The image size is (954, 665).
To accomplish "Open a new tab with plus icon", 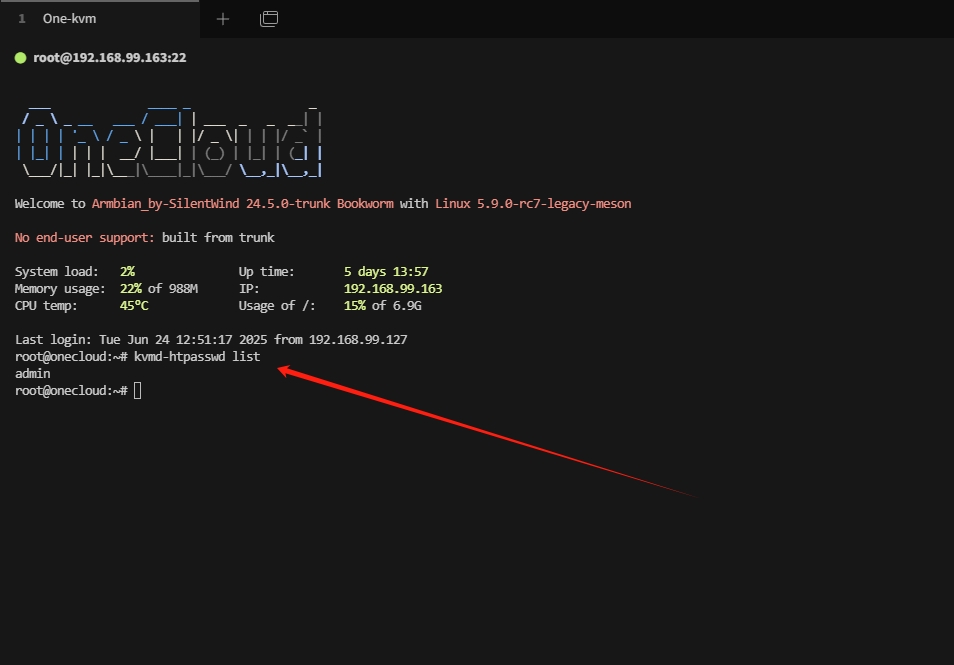I will point(223,19).
